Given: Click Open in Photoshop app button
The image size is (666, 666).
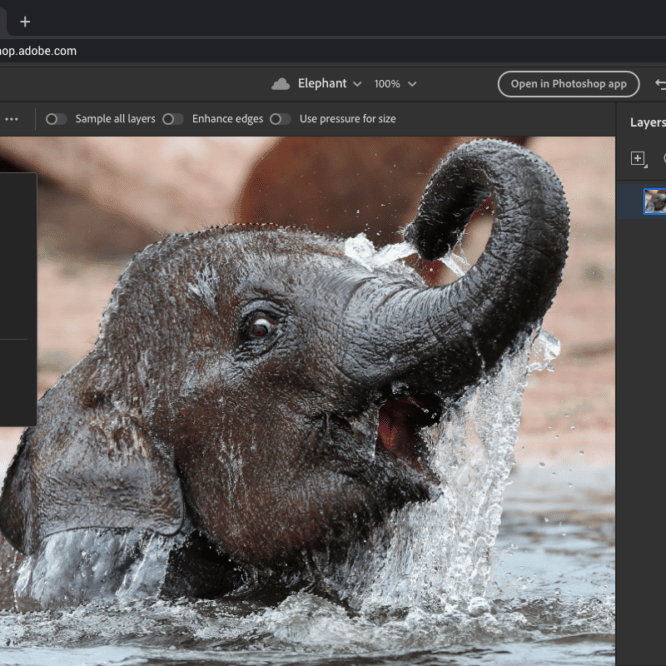Looking at the screenshot, I should pos(568,84).
